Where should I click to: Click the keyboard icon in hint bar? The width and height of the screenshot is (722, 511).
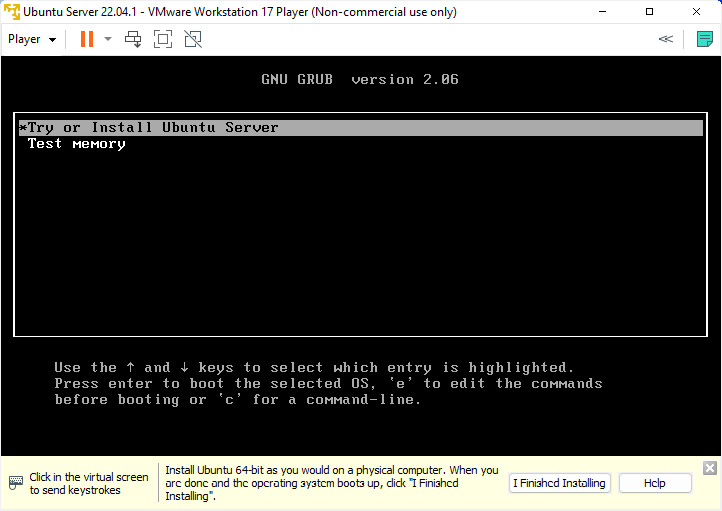[16, 482]
